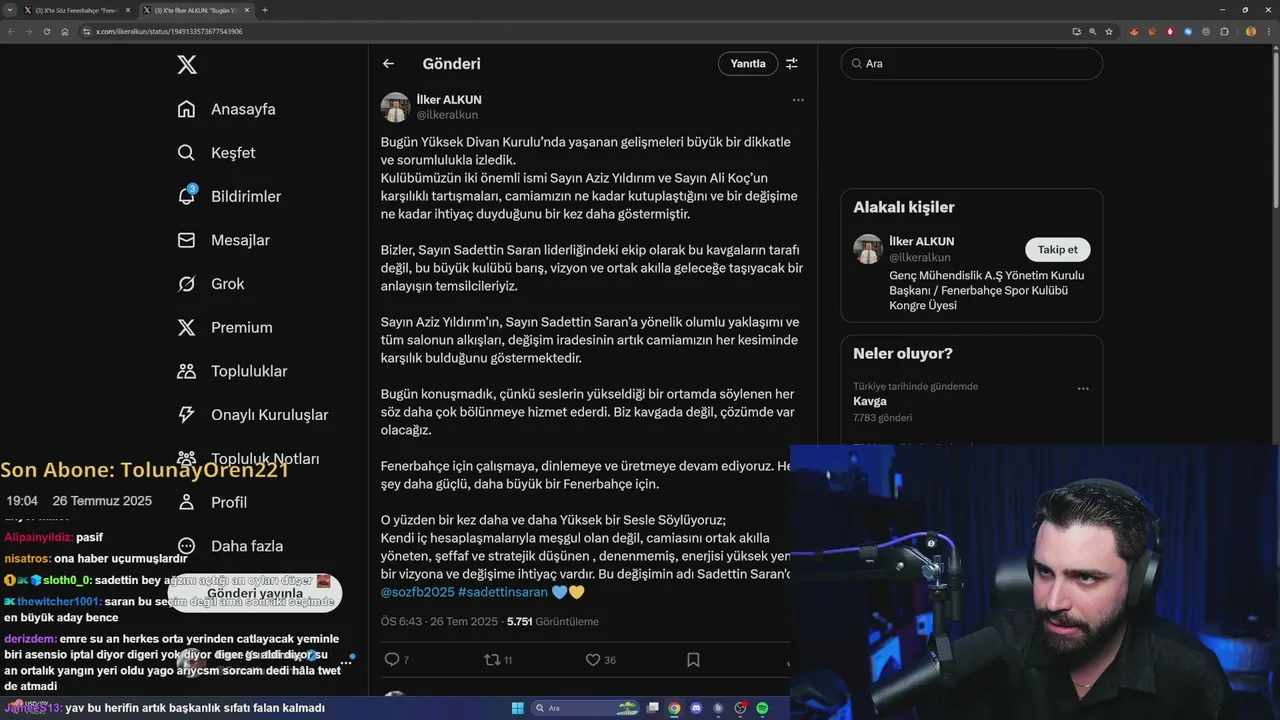Viewport: 1280px width, 720px height.
Task: Open Discord from the taskbar
Action: pos(696,708)
